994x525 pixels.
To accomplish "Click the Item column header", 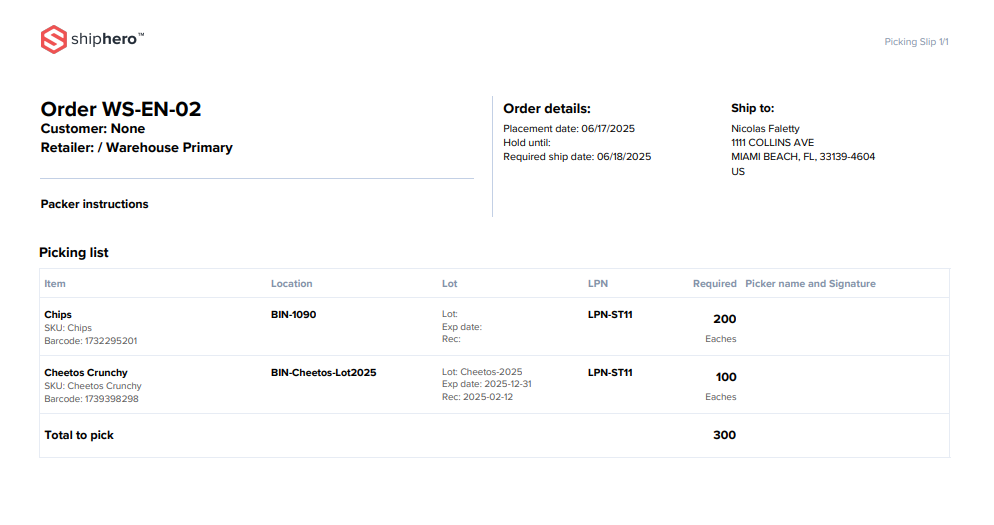I will pyautogui.click(x=55, y=284).
